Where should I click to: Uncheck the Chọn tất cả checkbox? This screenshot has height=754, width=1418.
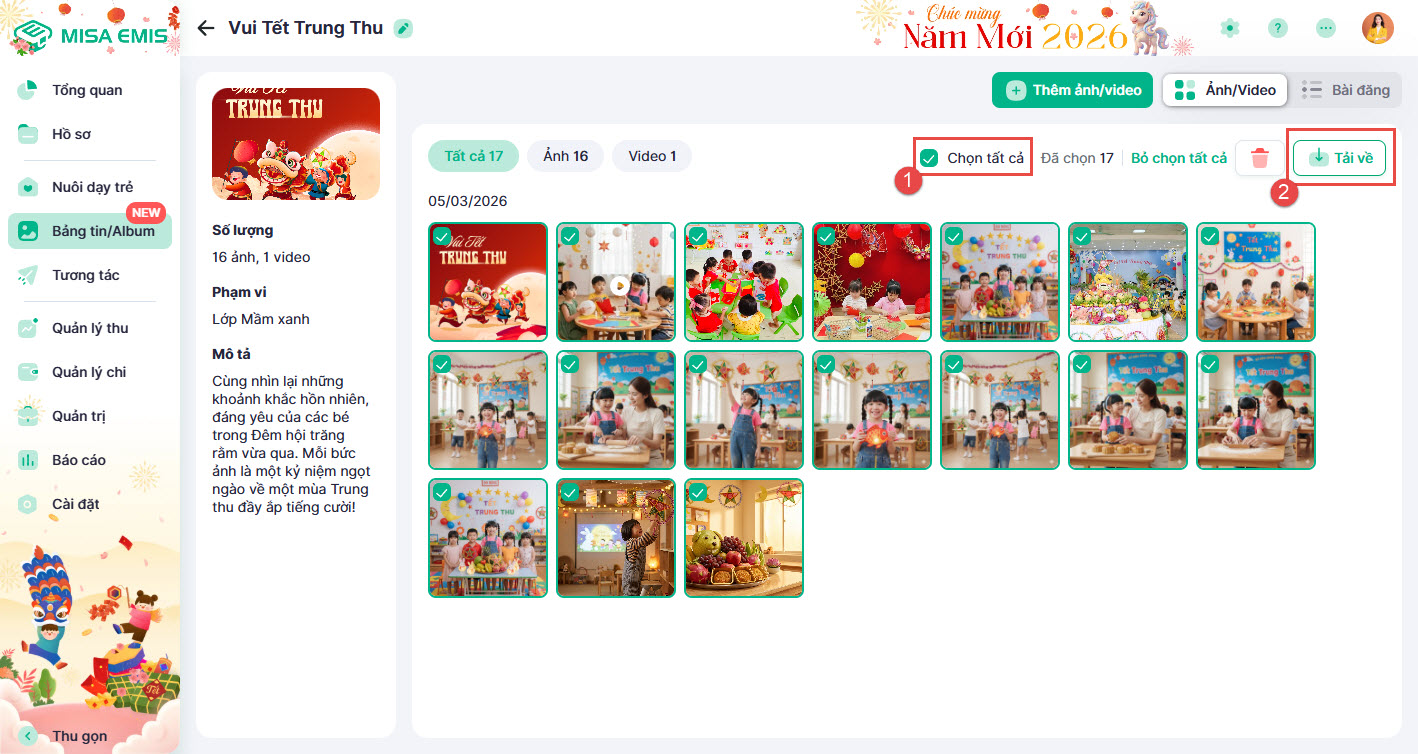click(929, 158)
